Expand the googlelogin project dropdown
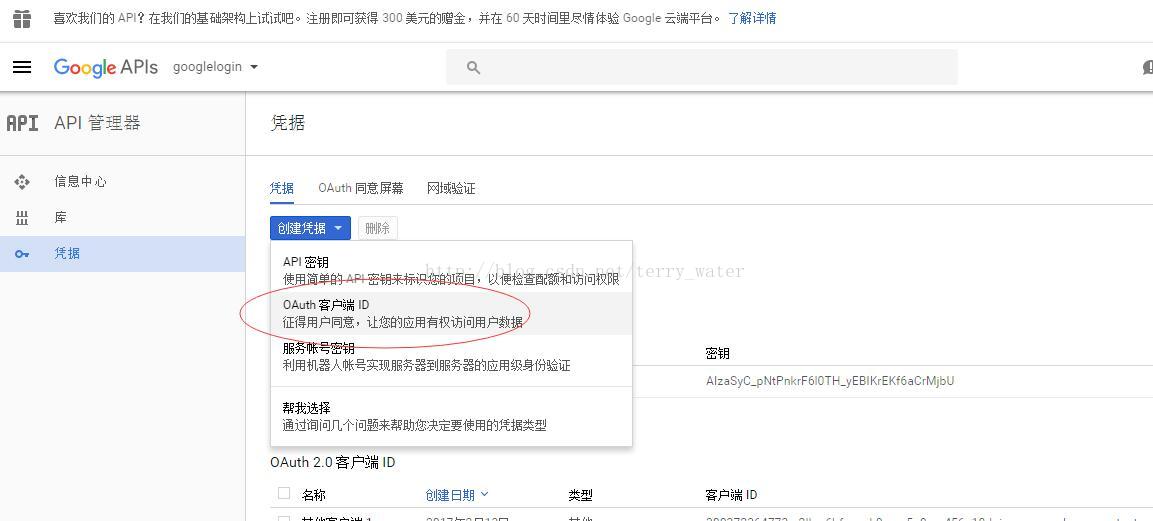Viewport: 1153px width, 521px height. pyautogui.click(x=215, y=67)
